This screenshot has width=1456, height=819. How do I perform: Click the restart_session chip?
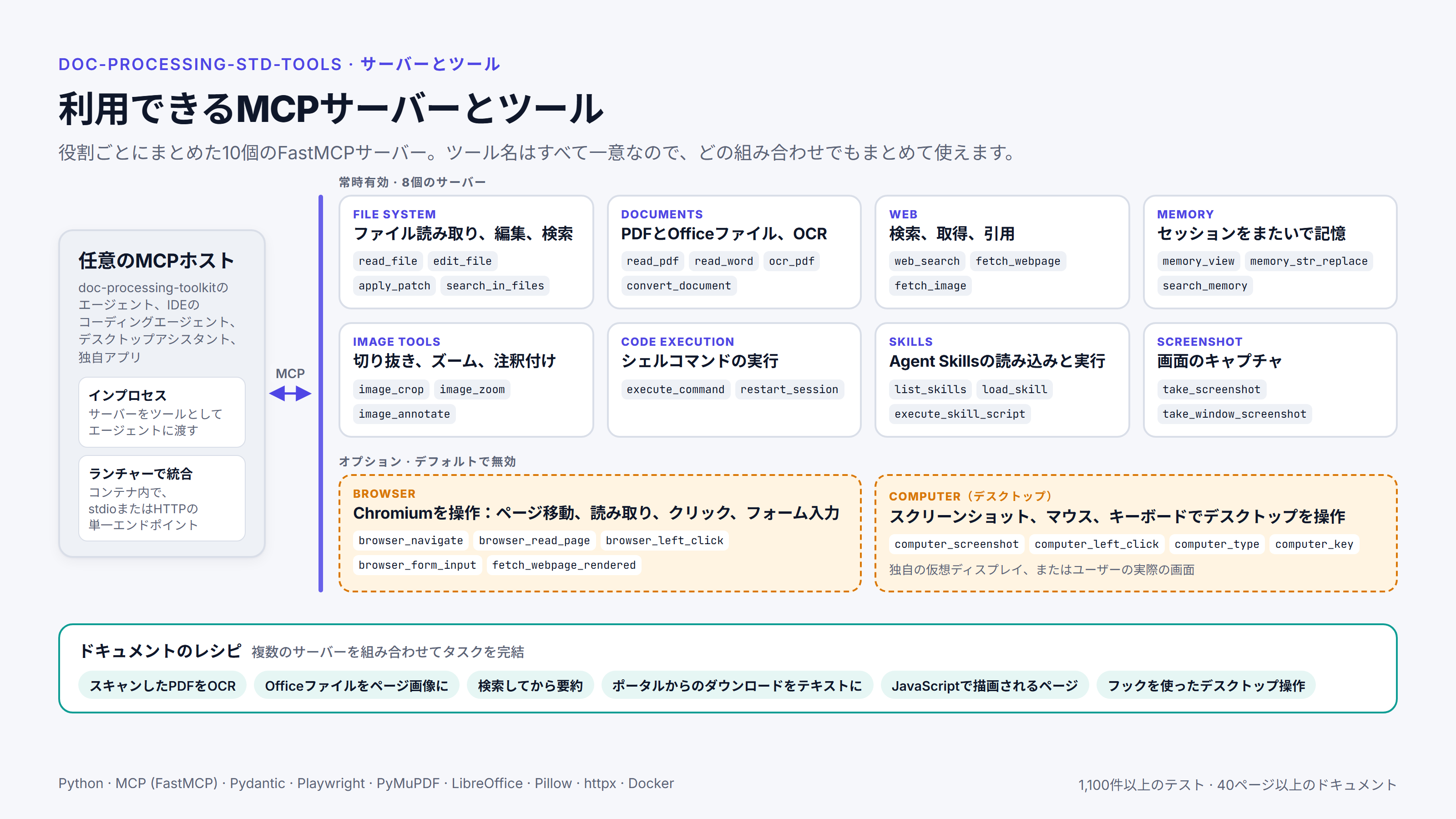click(x=789, y=389)
